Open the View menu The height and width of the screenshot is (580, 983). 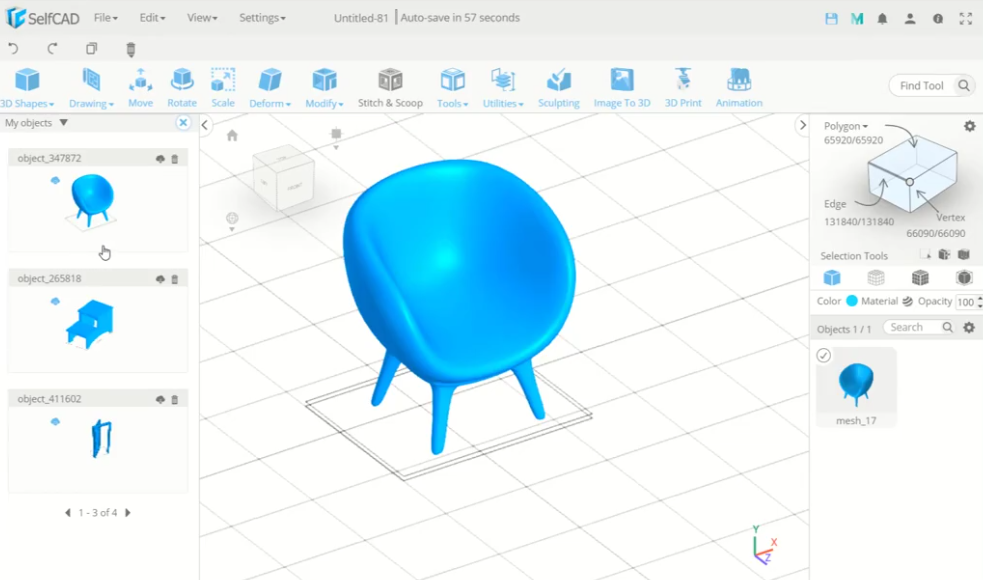click(x=202, y=18)
